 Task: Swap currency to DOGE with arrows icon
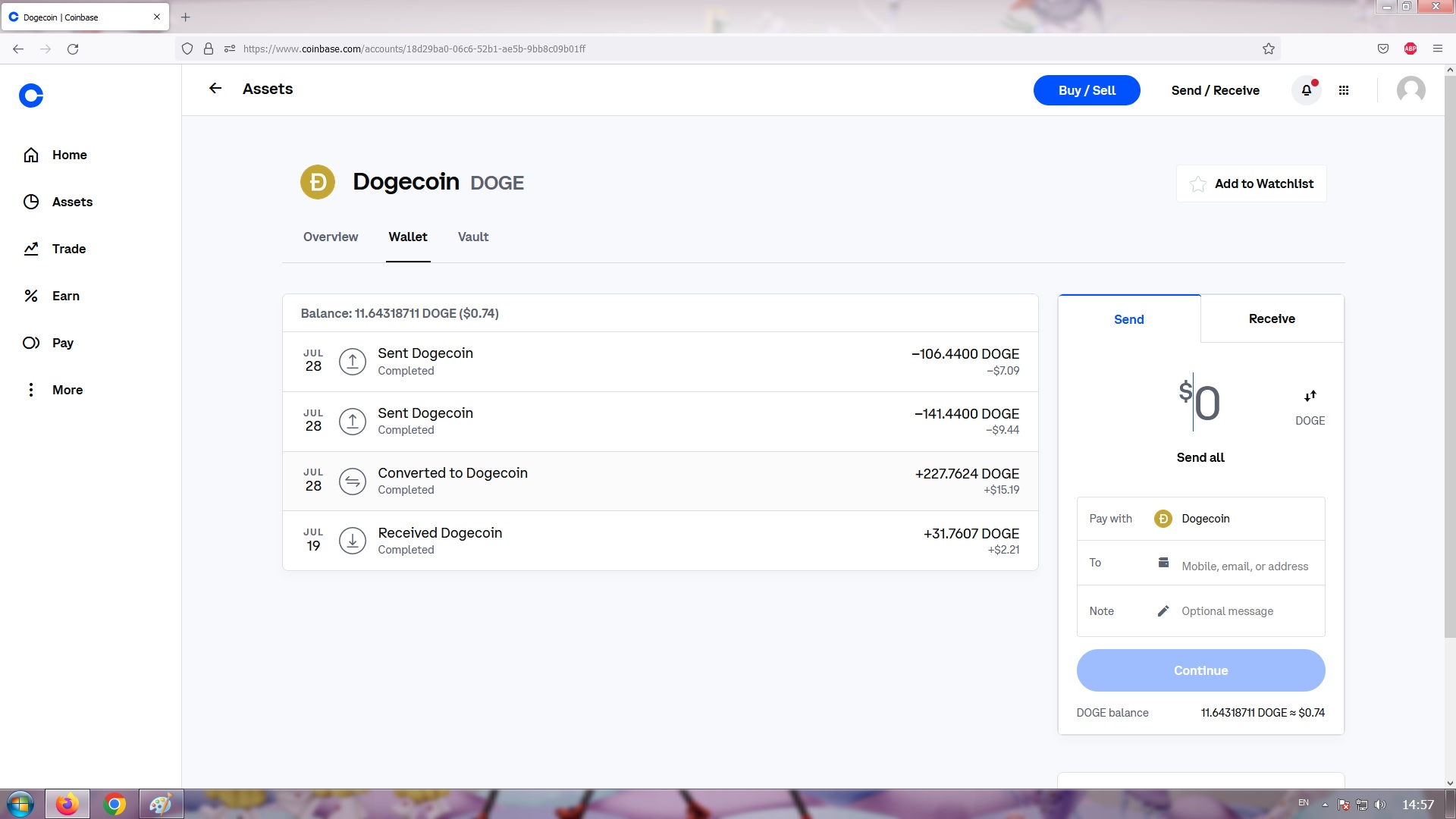1310,396
